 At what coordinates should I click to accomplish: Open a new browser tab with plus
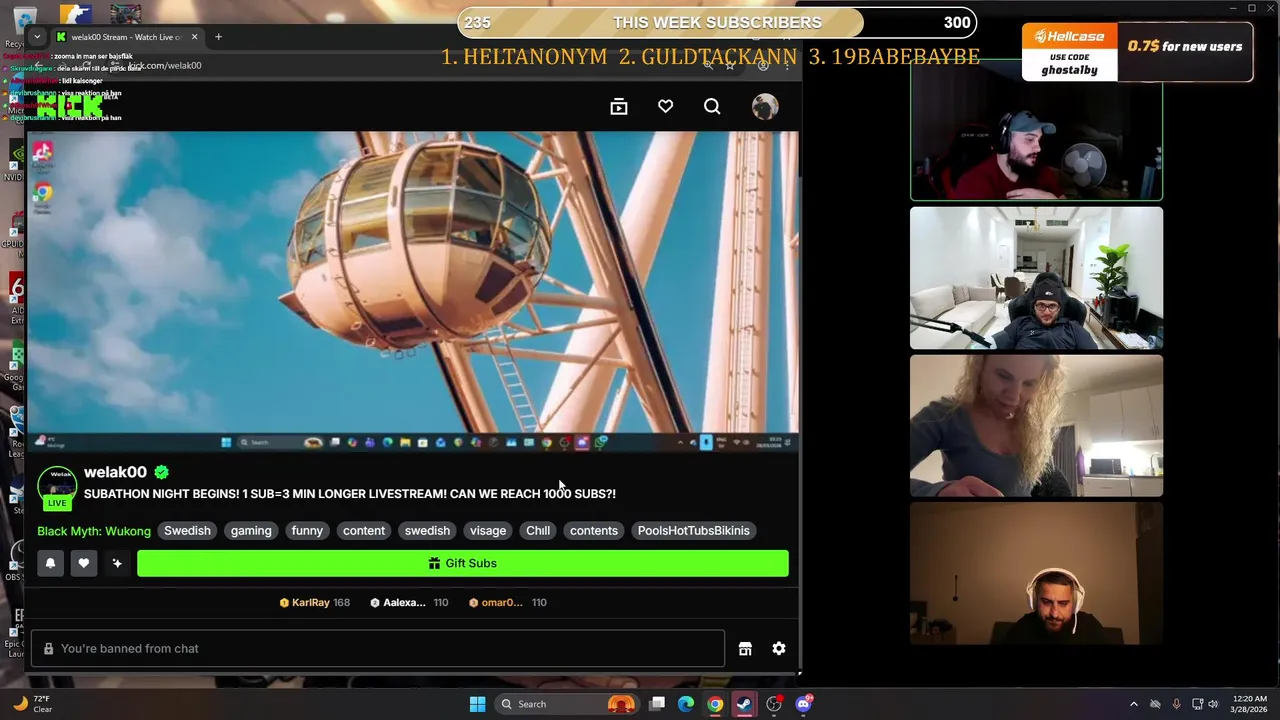[x=218, y=37]
